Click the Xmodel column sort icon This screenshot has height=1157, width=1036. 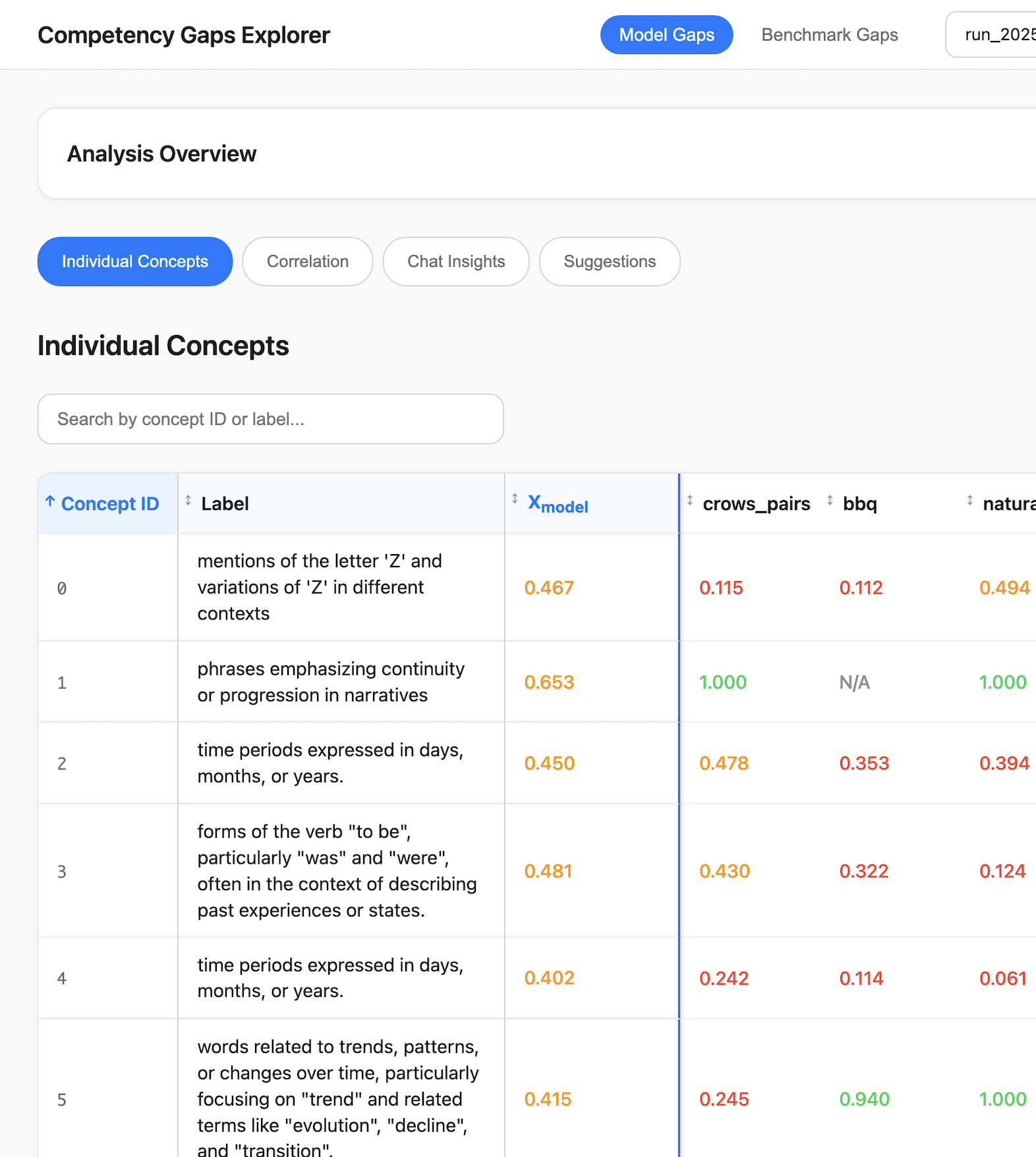515,499
